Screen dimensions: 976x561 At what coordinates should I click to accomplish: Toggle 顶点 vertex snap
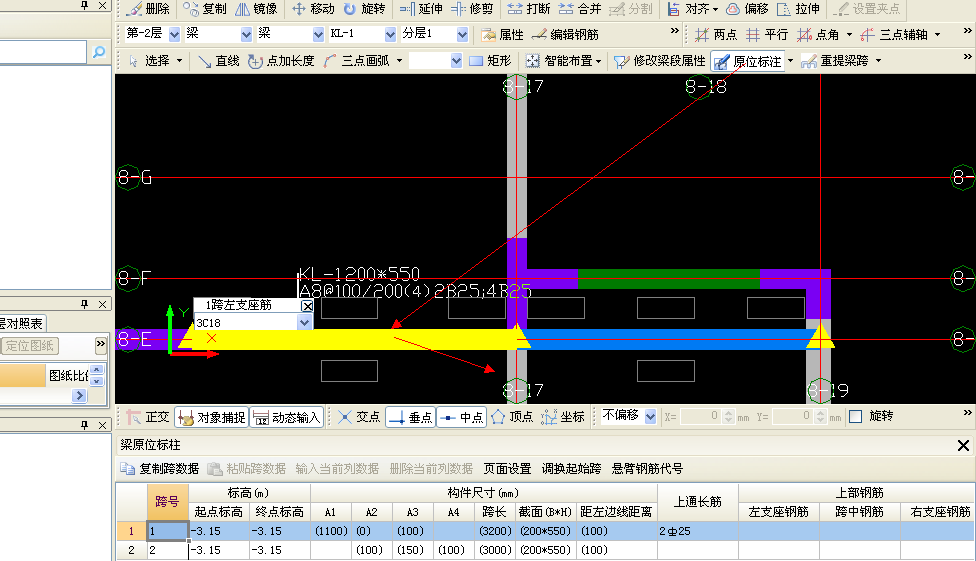512,417
